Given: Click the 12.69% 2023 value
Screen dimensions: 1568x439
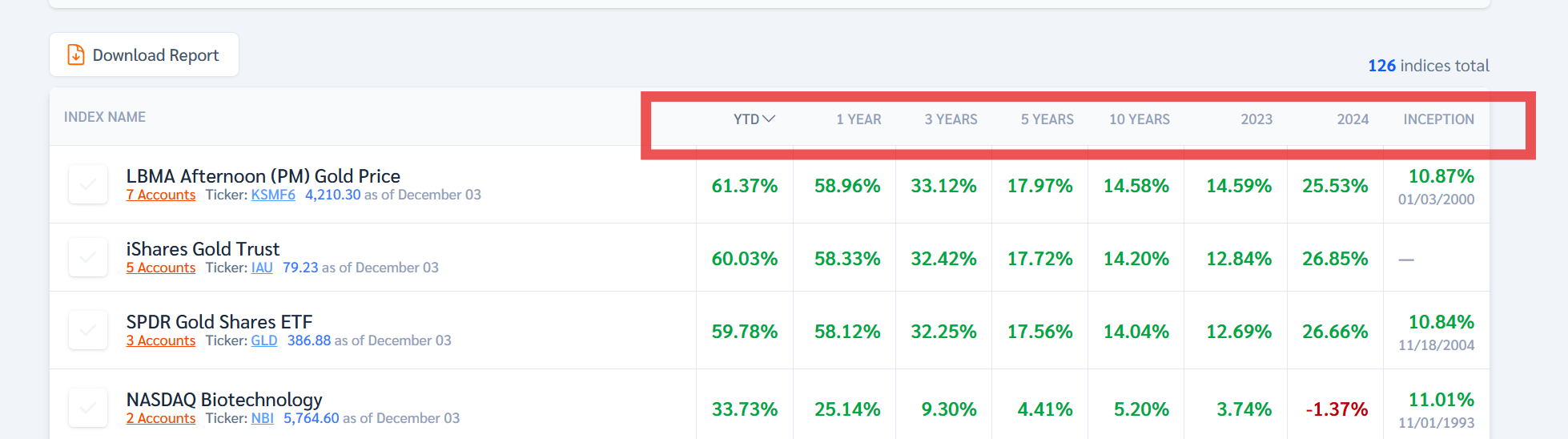Looking at the screenshot, I should [x=1239, y=332].
